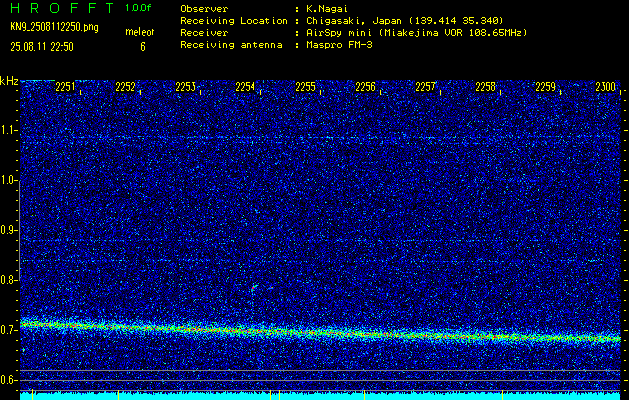Click the 0.7 kHz frequency label

8,330
